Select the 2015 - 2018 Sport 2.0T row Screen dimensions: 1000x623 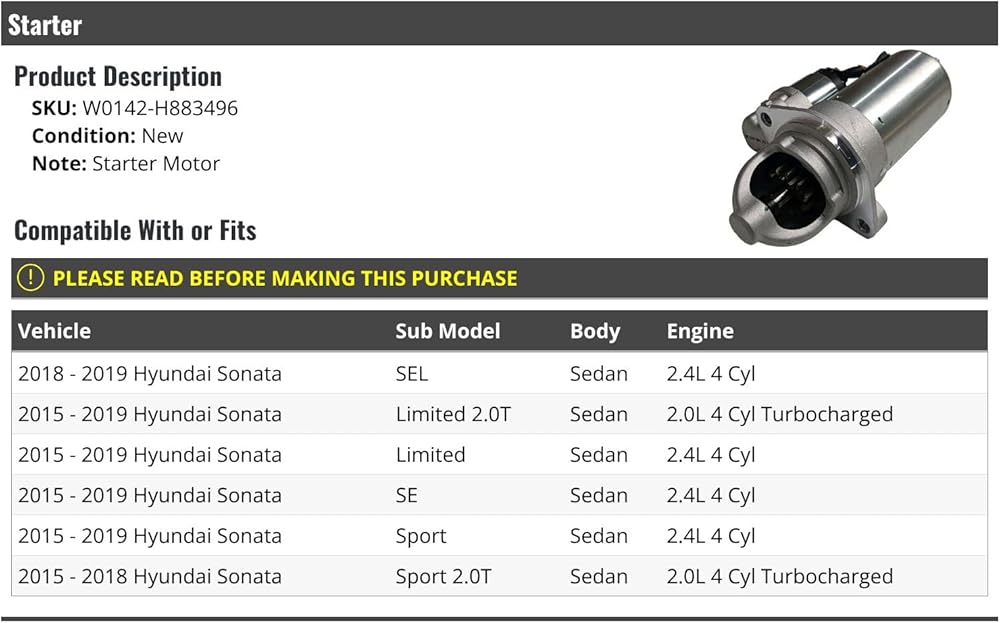(x=499, y=576)
